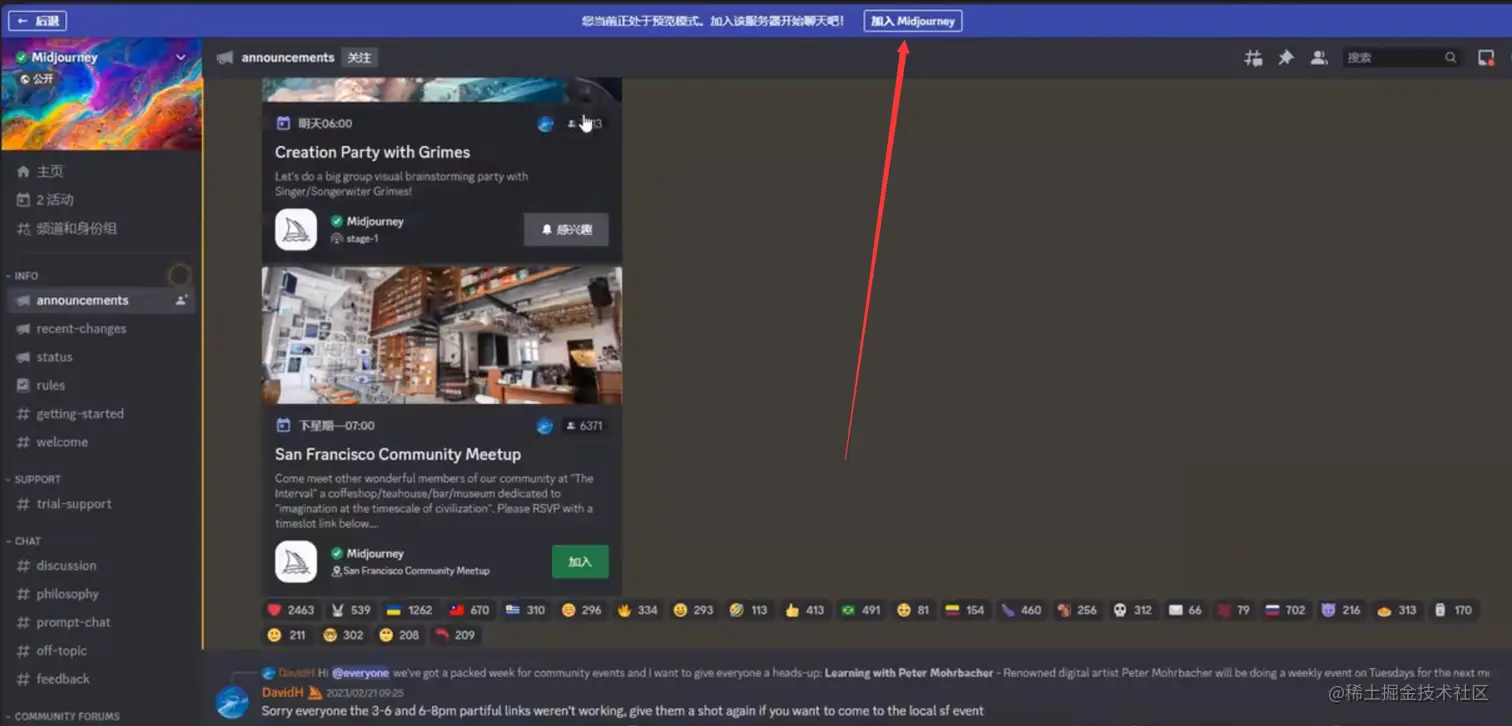Click the Creation Party with Grimes title

click(372, 152)
